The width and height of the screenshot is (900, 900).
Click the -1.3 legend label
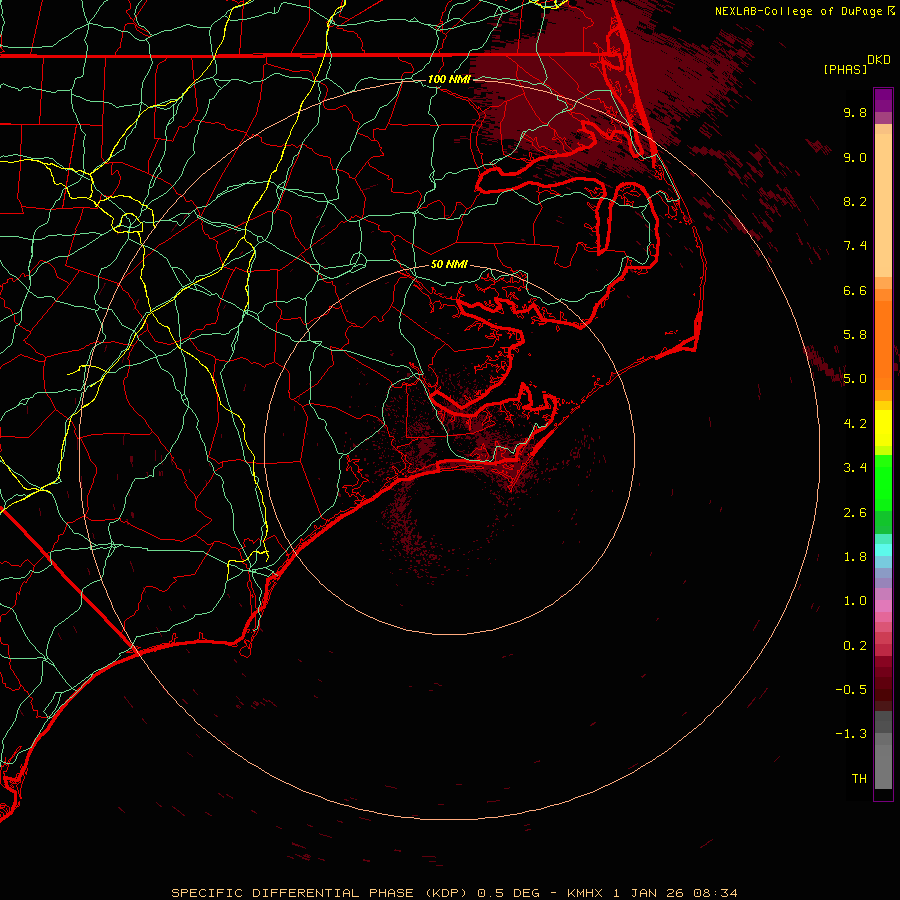pos(851,734)
